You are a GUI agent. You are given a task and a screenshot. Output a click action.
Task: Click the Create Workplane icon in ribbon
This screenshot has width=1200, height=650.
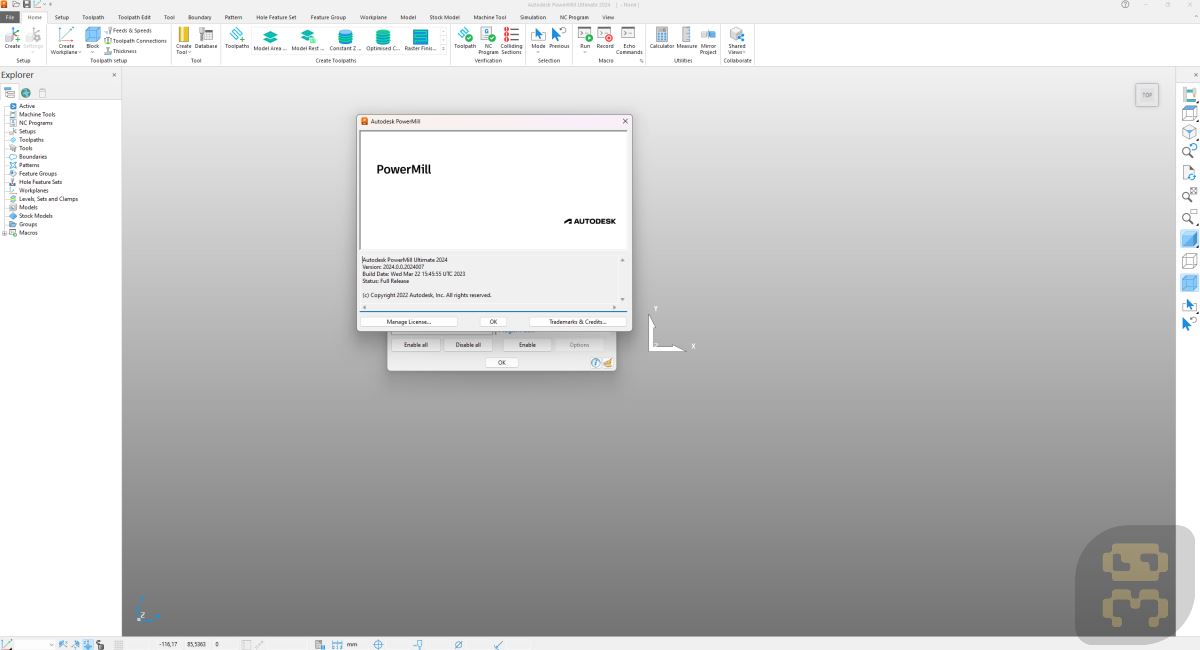(x=66, y=36)
